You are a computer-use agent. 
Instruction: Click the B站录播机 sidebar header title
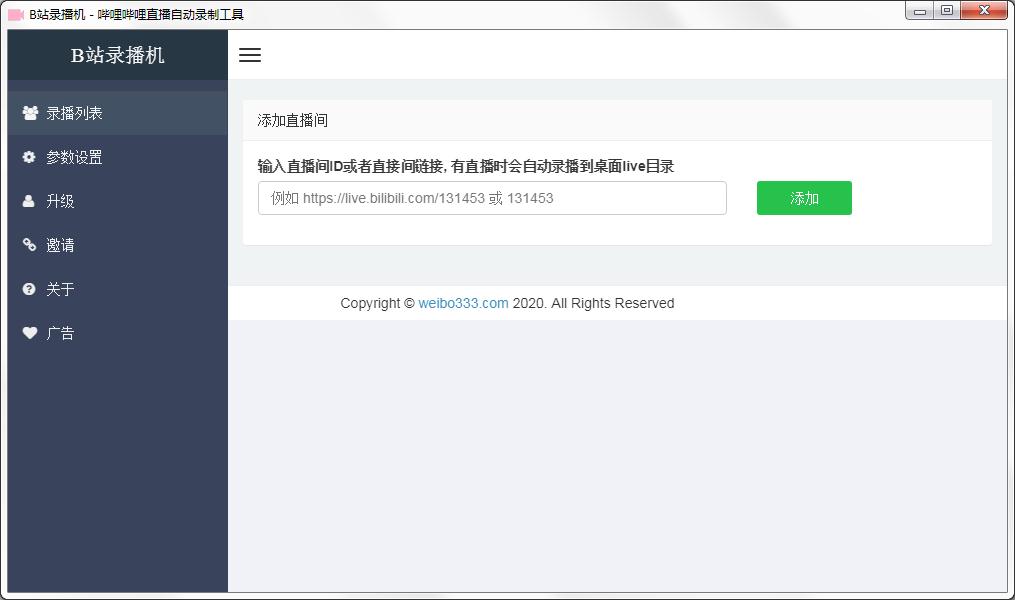click(x=117, y=55)
